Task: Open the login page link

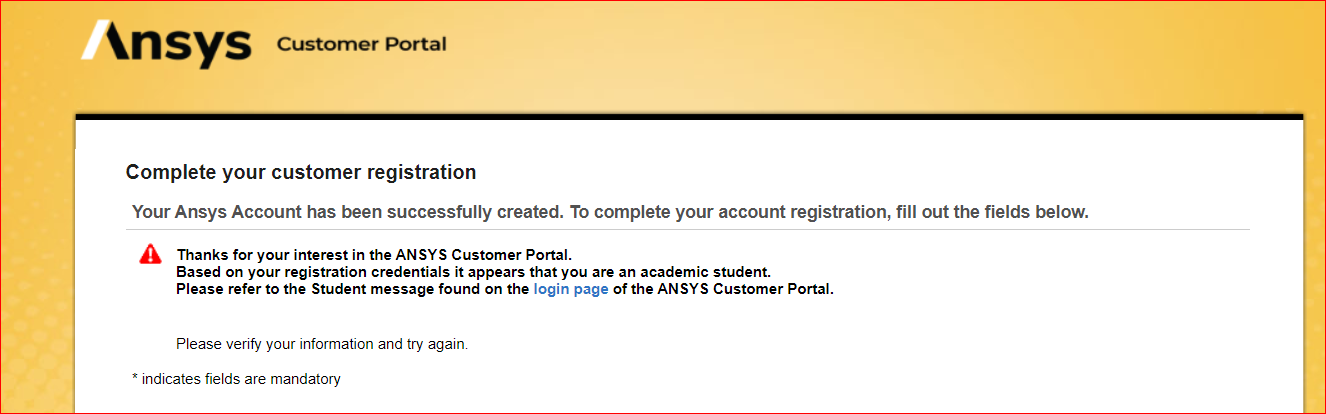Action: tap(571, 290)
